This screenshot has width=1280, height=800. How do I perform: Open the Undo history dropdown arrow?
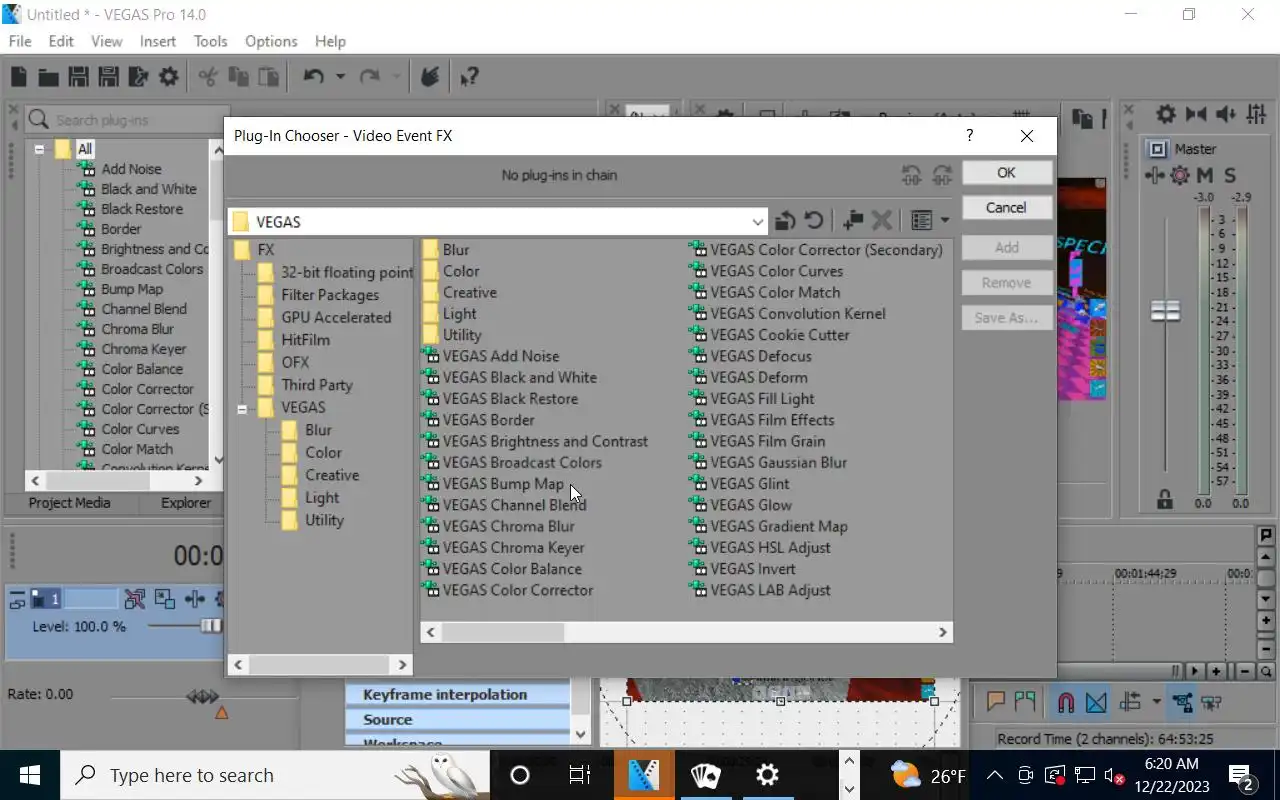340,77
